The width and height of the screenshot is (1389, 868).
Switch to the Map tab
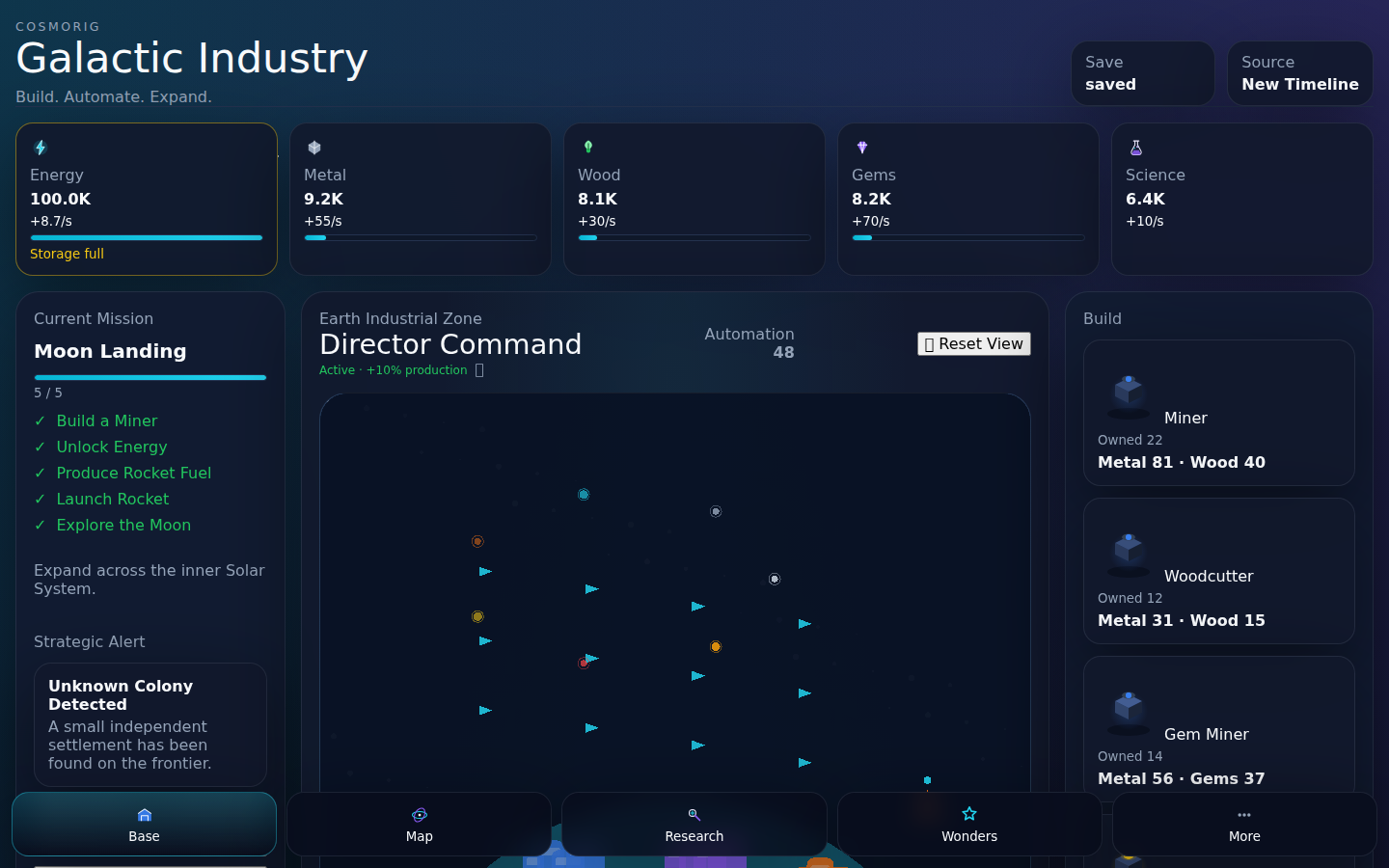(420, 825)
